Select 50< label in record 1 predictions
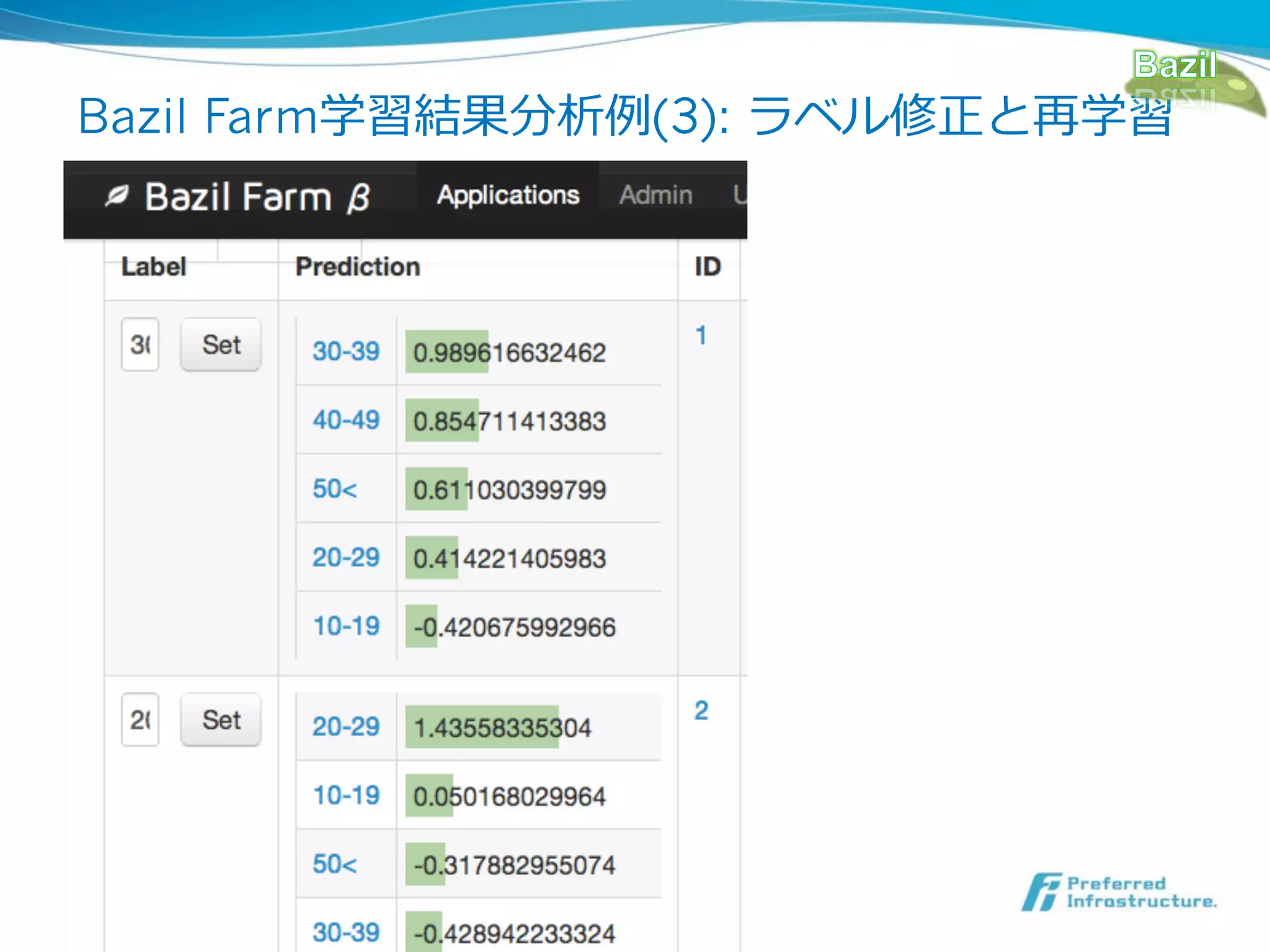This screenshot has width=1270, height=952. pos(335,489)
